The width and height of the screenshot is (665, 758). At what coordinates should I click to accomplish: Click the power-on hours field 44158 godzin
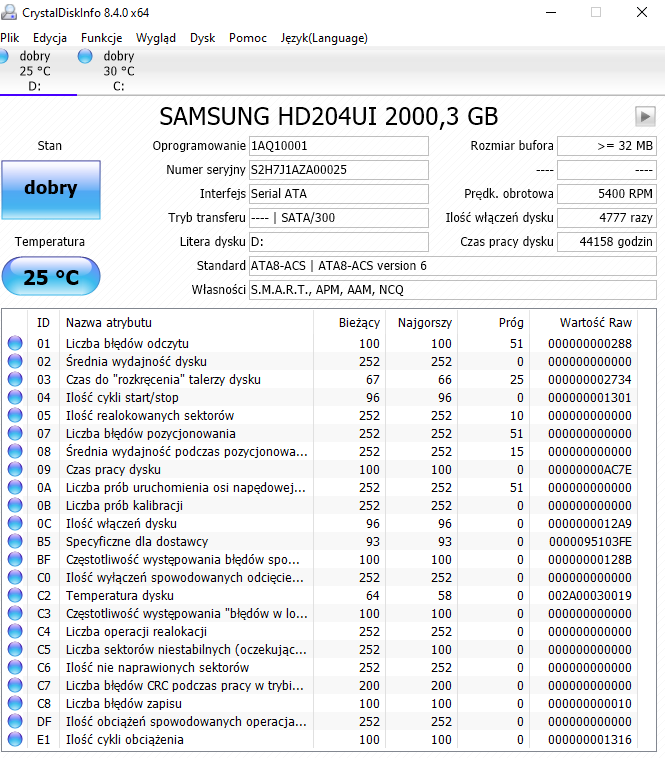pos(607,242)
